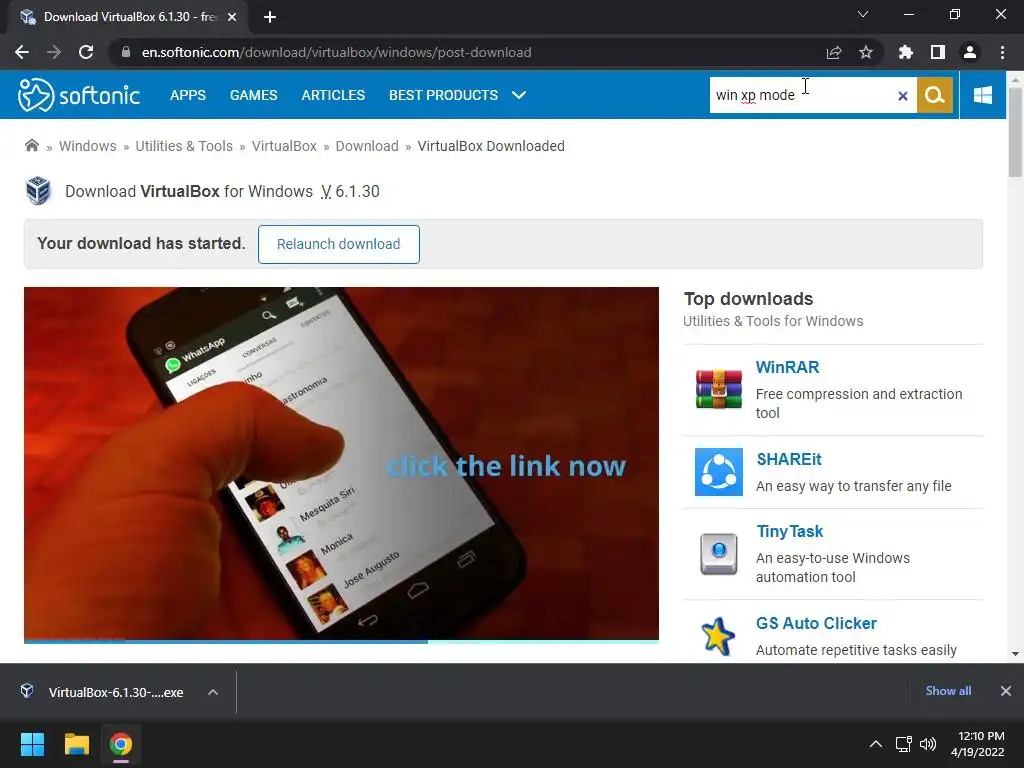Open the browser side panel icon

(938, 52)
